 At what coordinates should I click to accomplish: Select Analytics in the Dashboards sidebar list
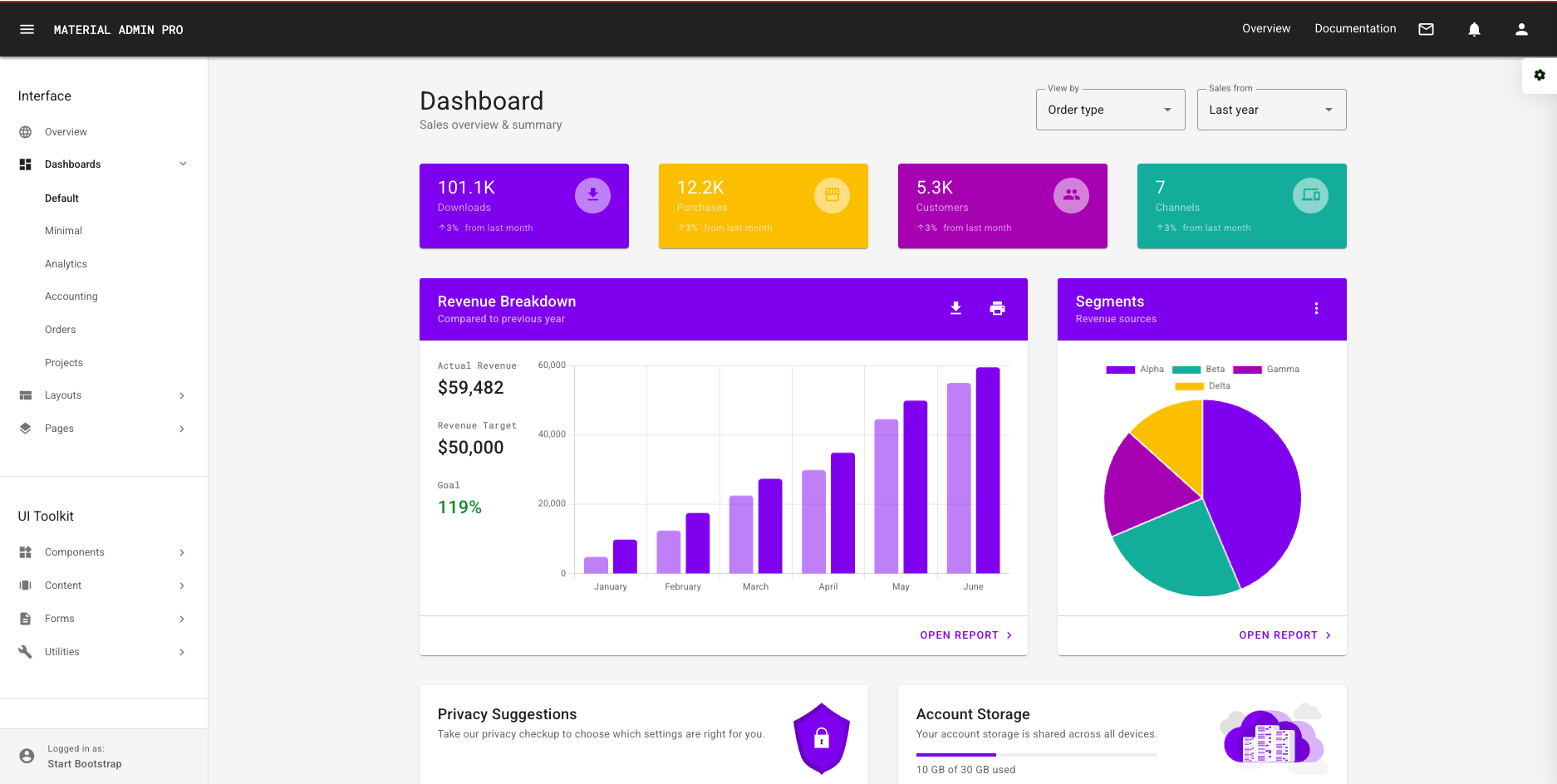pos(66,263)
